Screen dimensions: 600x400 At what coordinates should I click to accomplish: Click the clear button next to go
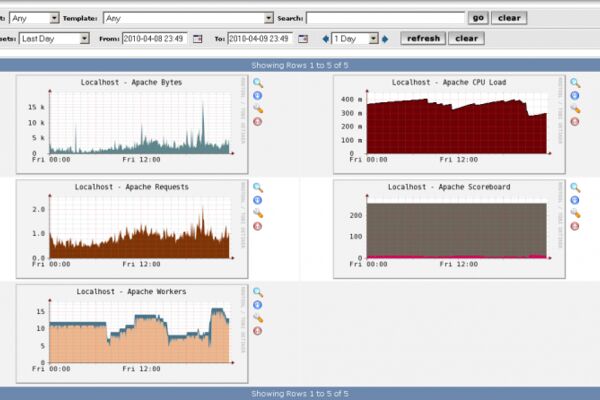tap(509, 18)
